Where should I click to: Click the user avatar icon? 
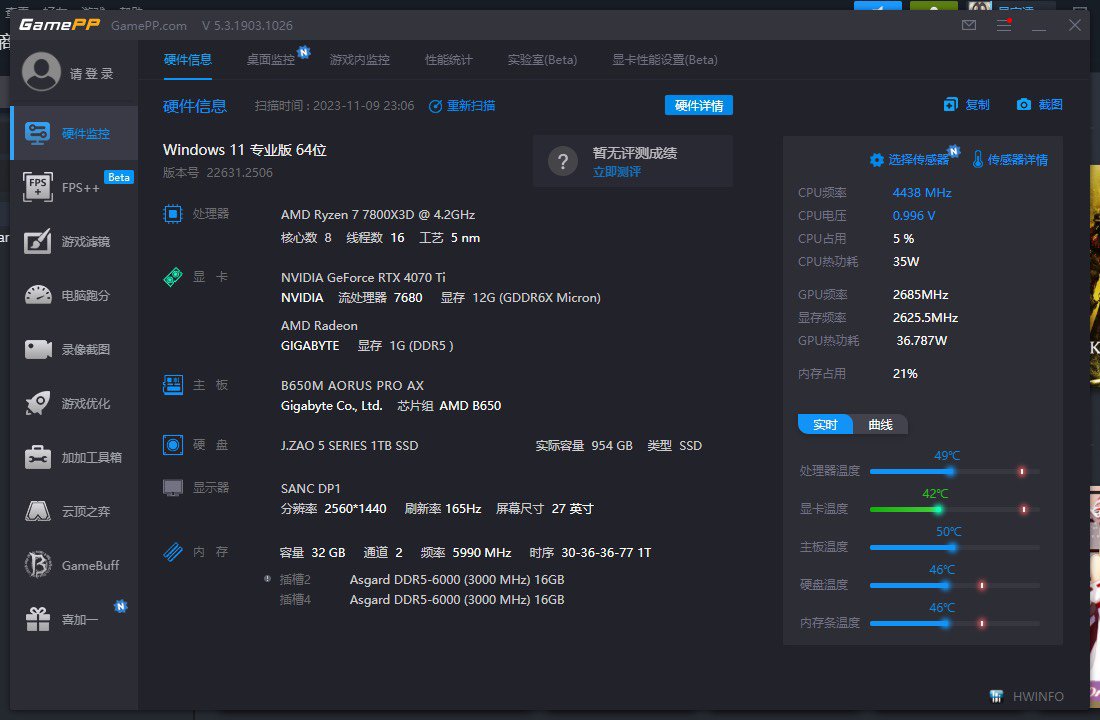pos(41,72)
